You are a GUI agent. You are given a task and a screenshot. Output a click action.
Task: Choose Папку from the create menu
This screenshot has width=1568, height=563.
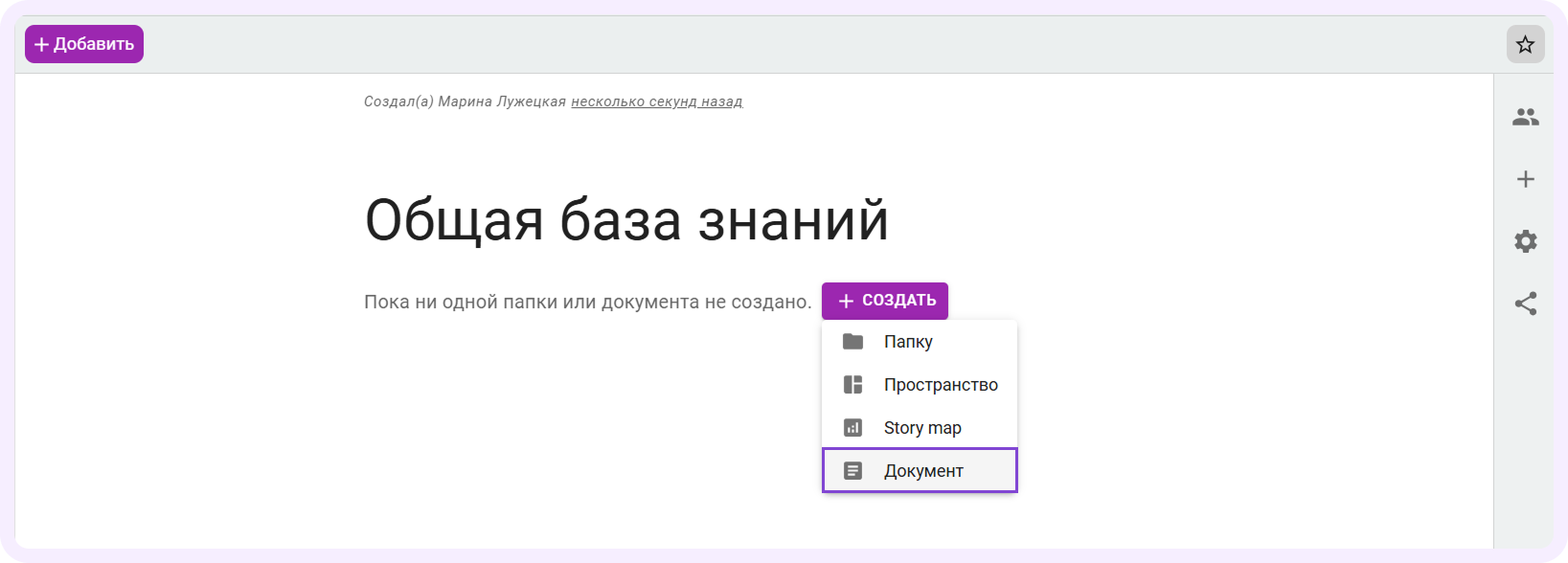[x=920, y=342]
